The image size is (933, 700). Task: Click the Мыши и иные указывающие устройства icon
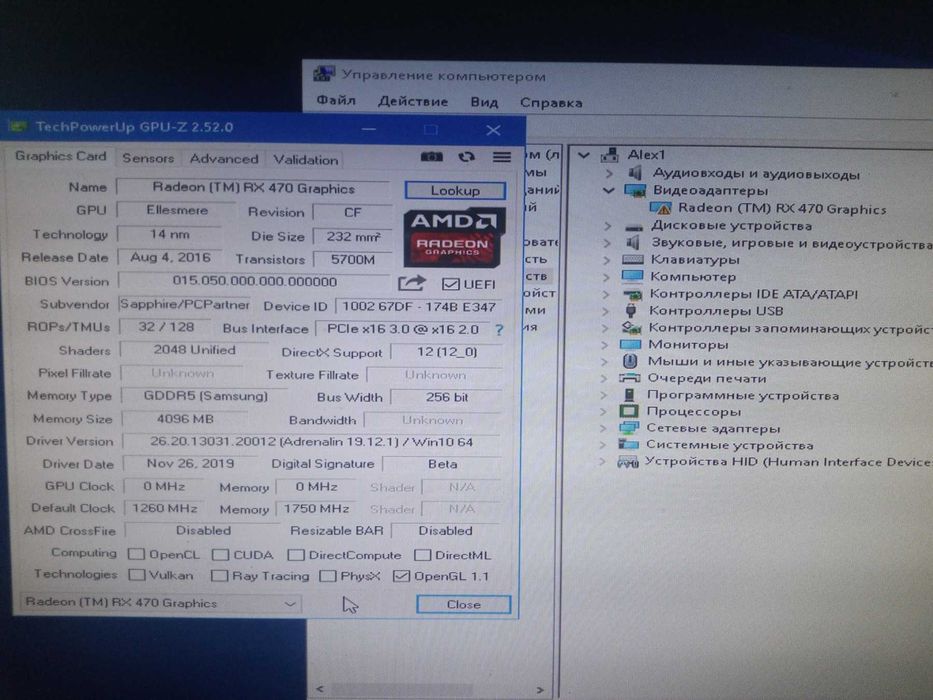[x=630, y=361]
